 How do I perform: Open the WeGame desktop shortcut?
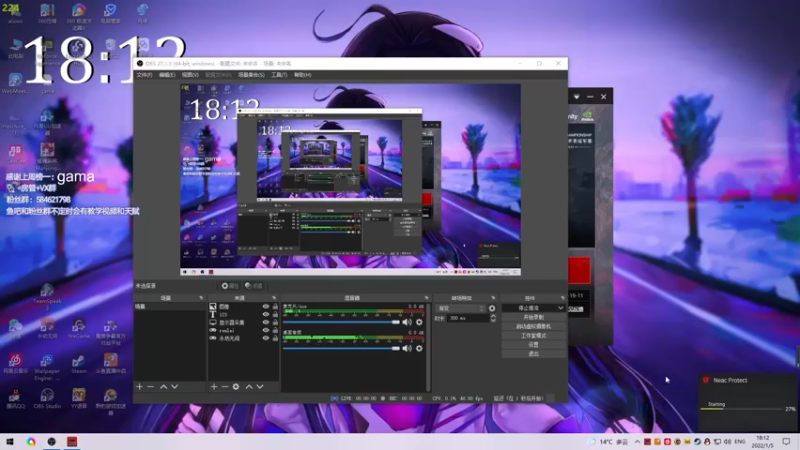point(79,330)
